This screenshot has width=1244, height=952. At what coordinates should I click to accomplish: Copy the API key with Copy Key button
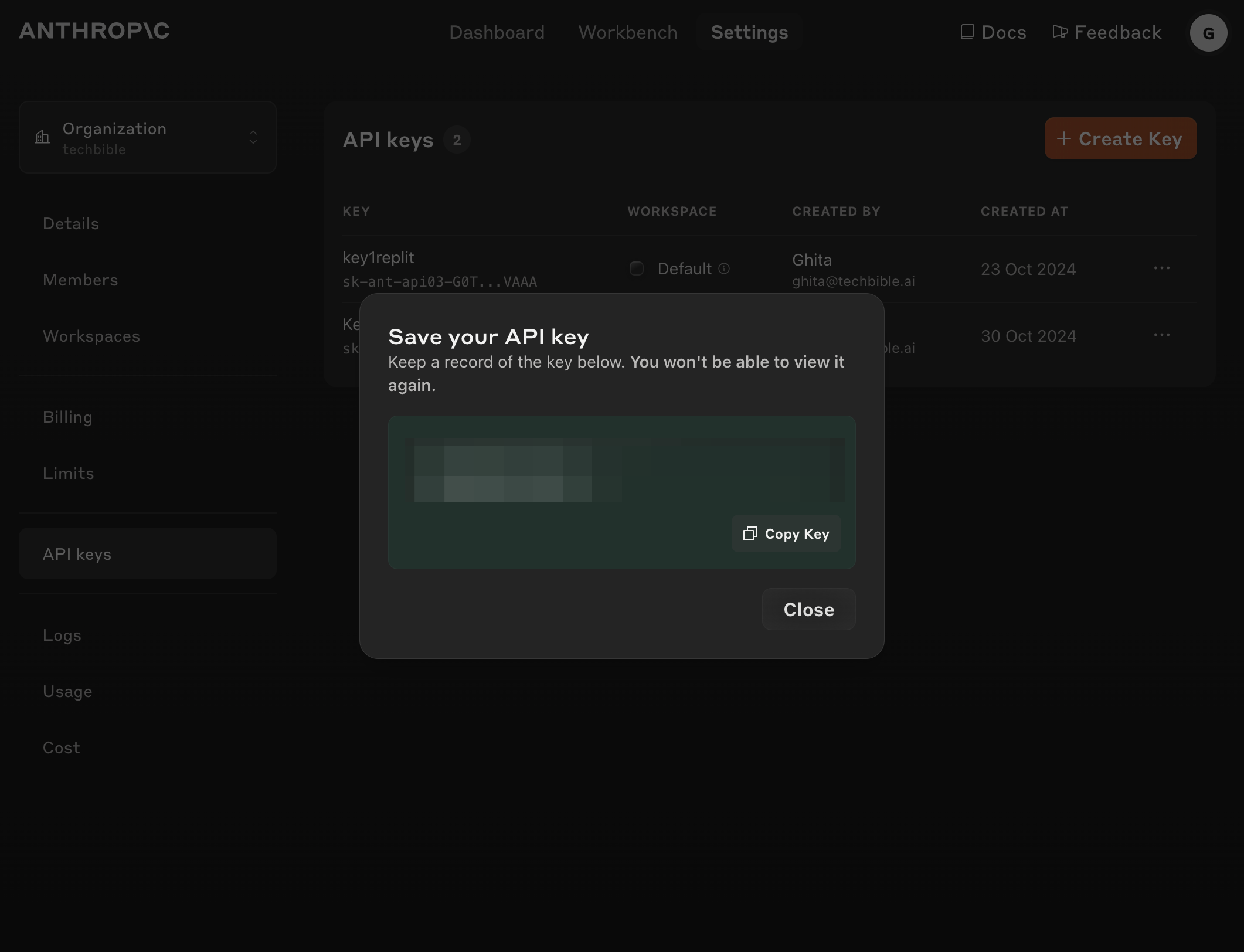click(x=786, y=533)
